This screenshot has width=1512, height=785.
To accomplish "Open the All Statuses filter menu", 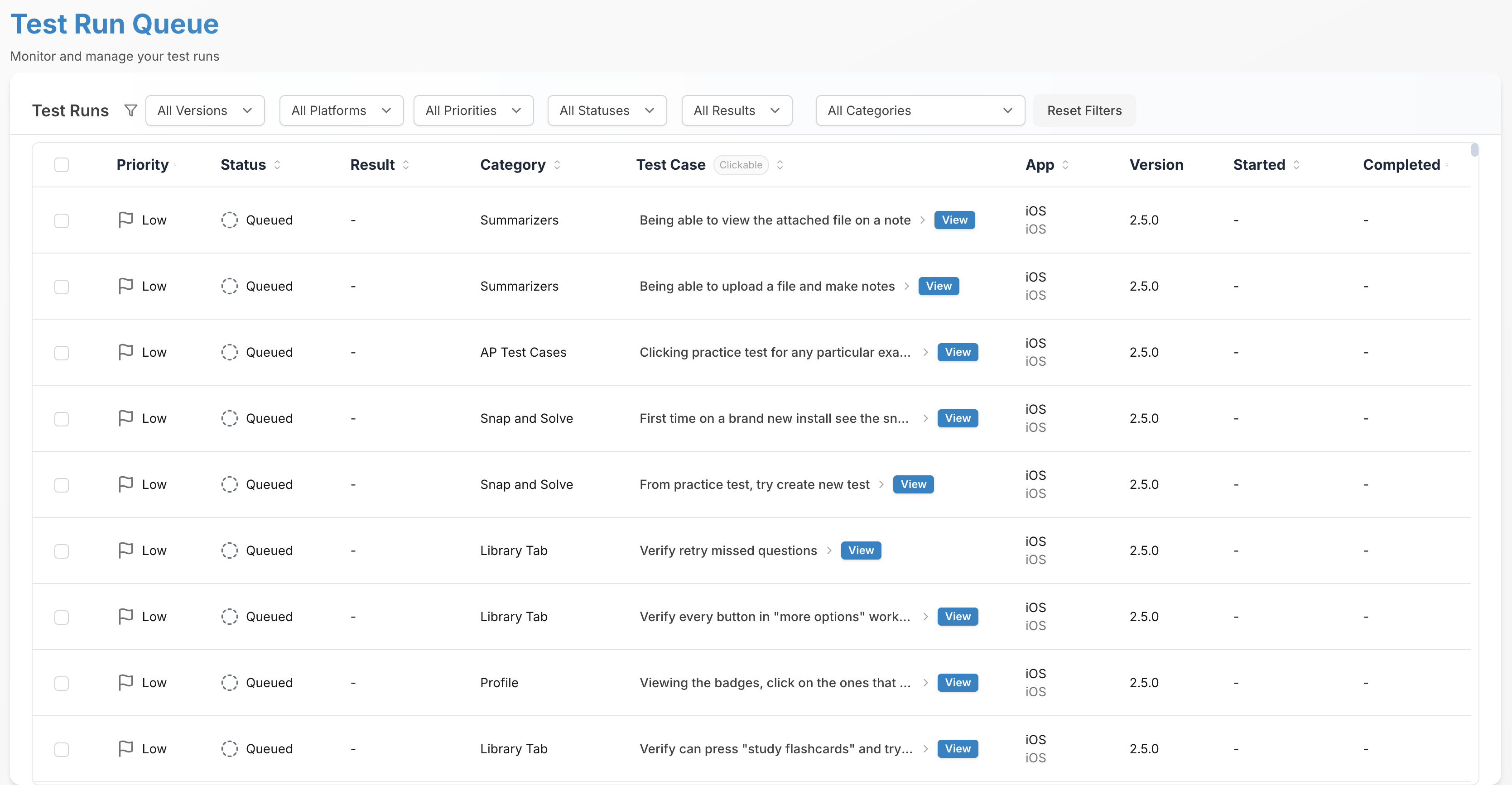I will click(607, 110).
